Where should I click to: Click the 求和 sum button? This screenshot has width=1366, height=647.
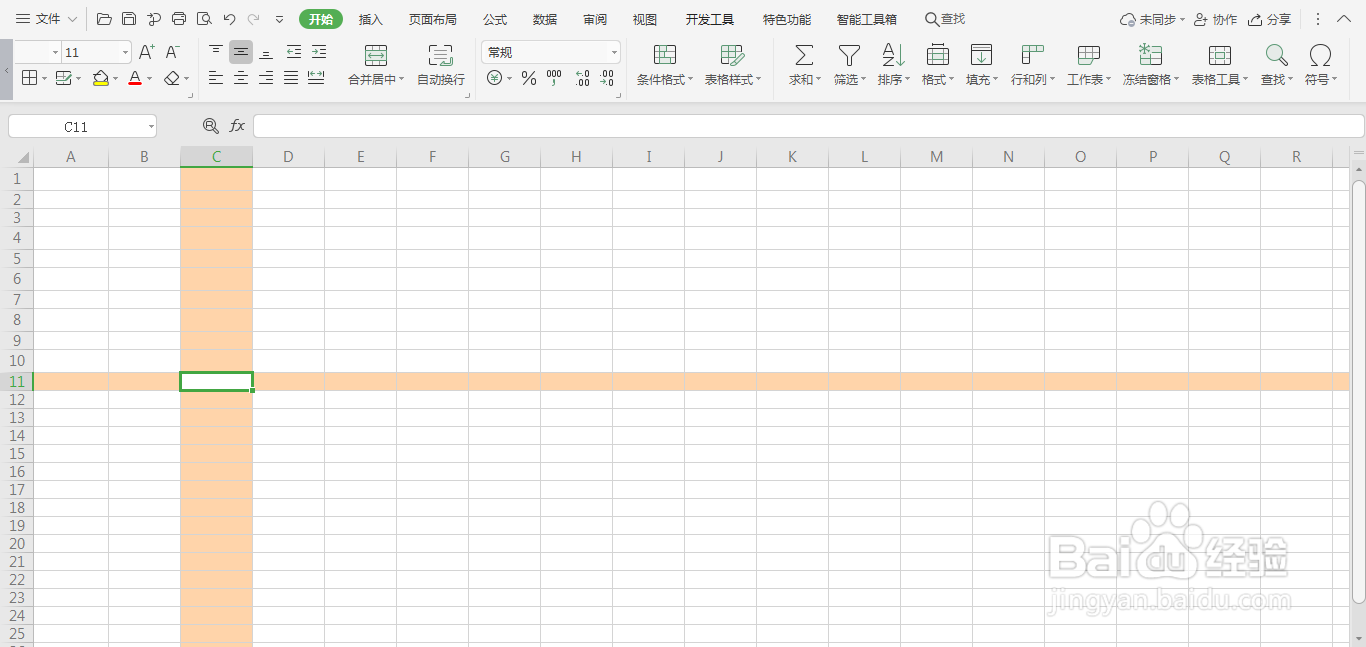[x=804, y=65]
